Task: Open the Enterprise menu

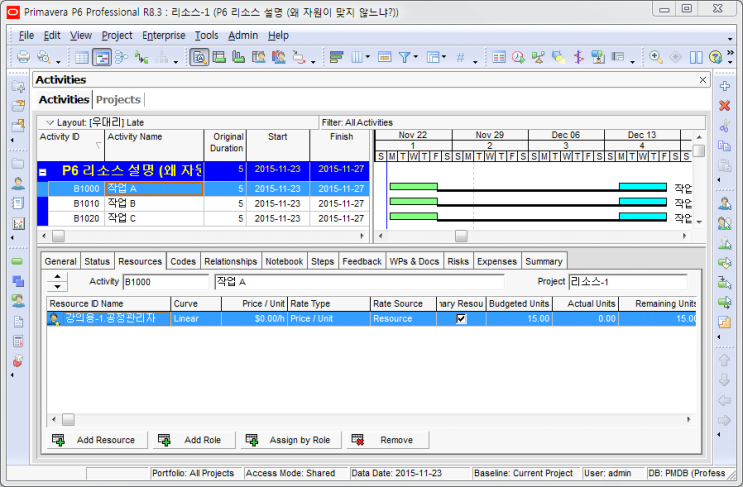Action: pyautogui.click(x=163, y=36)
